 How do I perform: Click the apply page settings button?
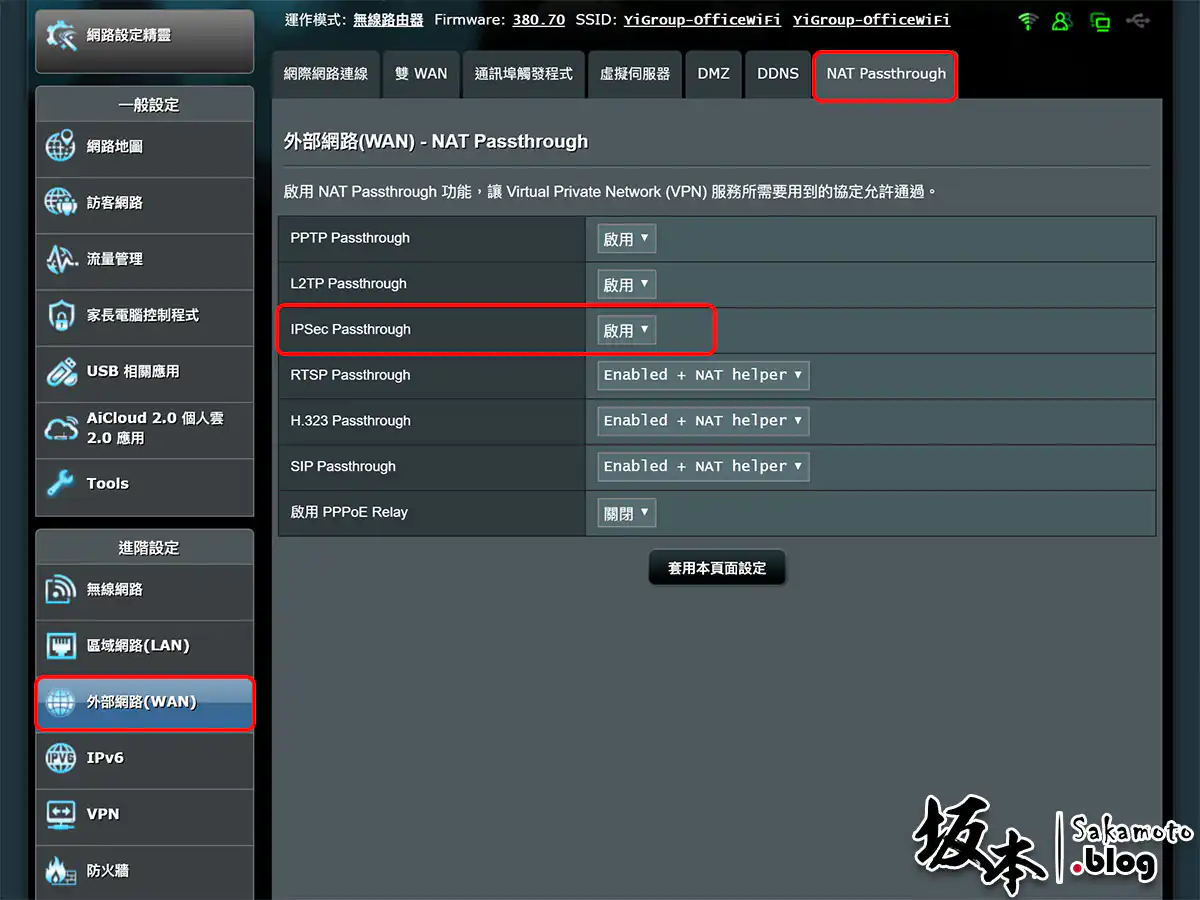pos(717,568)
